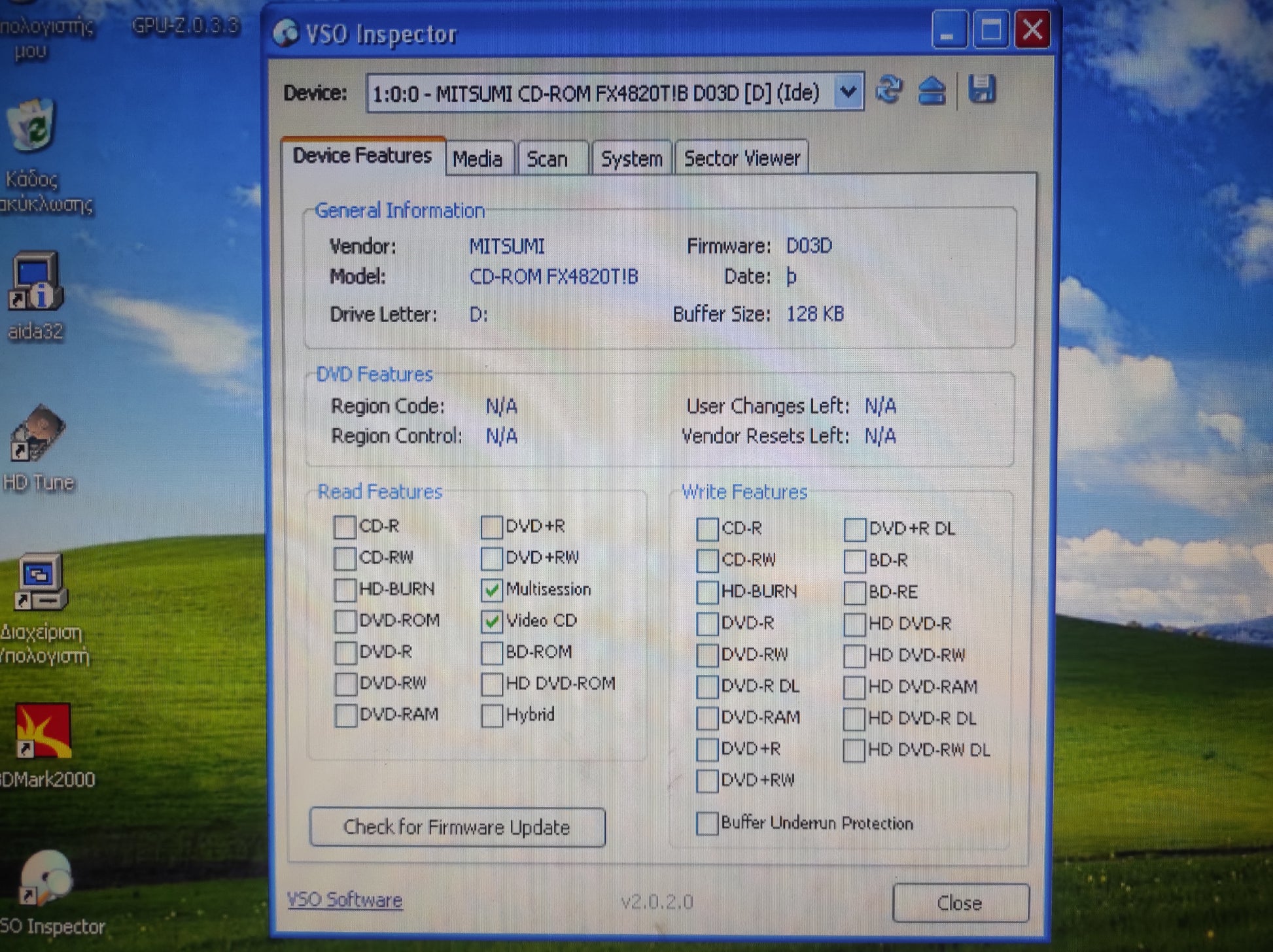Open the 3DMark2000 desktop shortcut
The image size is (1273, 952).
43,732
